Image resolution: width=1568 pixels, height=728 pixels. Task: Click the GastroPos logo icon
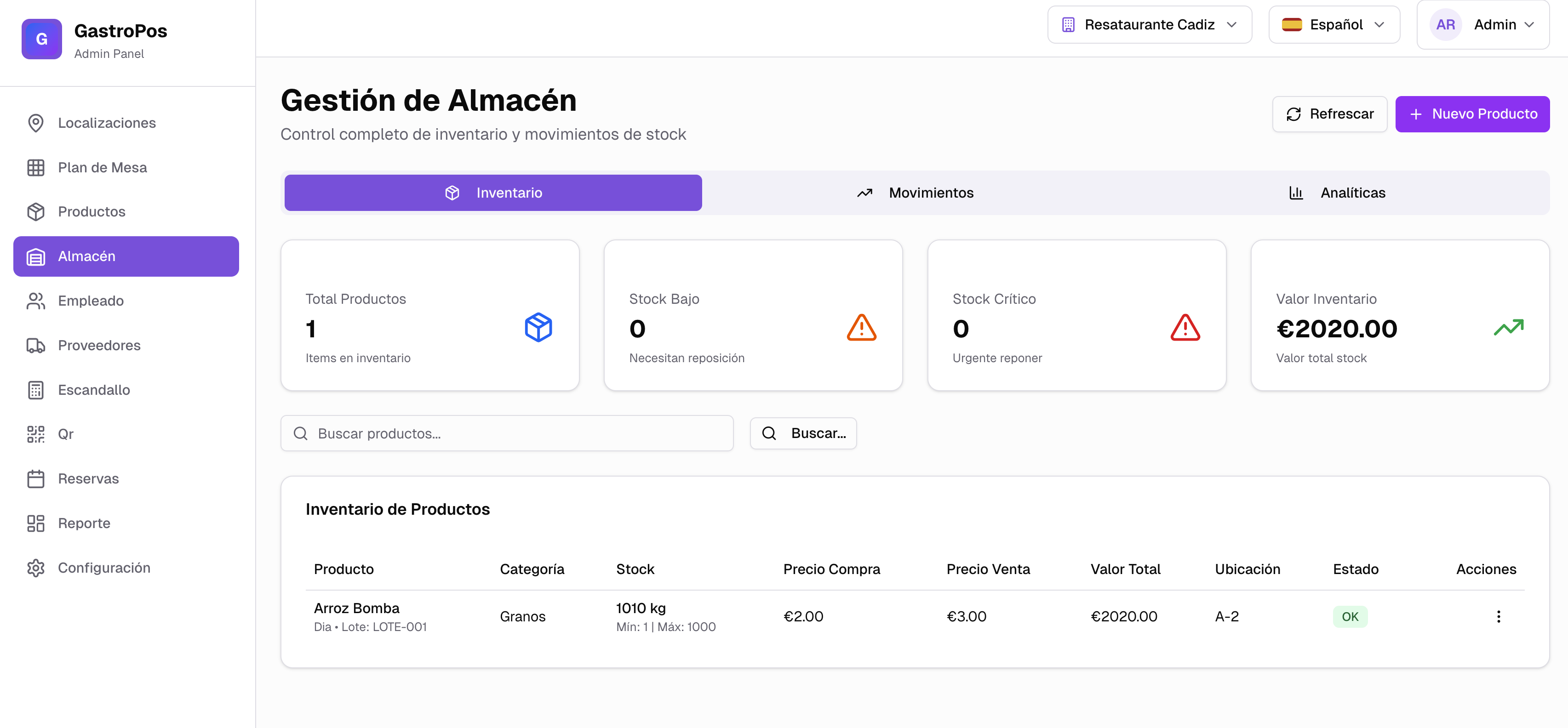41,39
